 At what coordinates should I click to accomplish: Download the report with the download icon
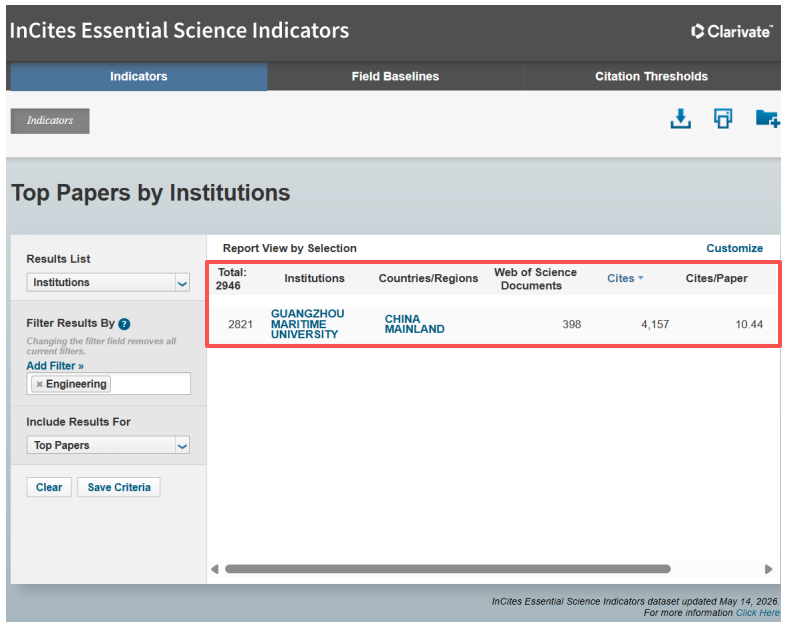click(680, 119)
